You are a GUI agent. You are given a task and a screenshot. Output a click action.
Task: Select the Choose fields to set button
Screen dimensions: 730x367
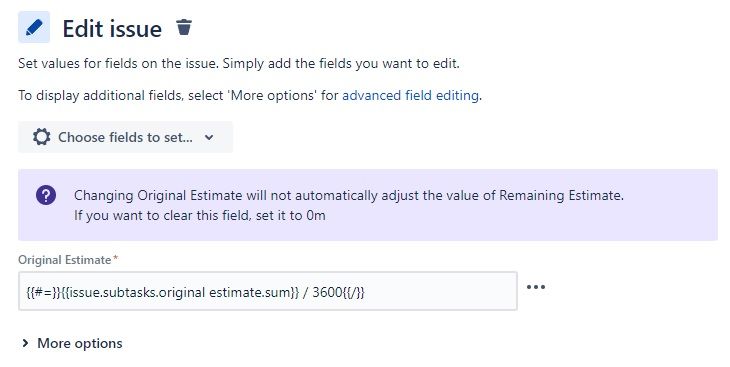tap(125, 137)
